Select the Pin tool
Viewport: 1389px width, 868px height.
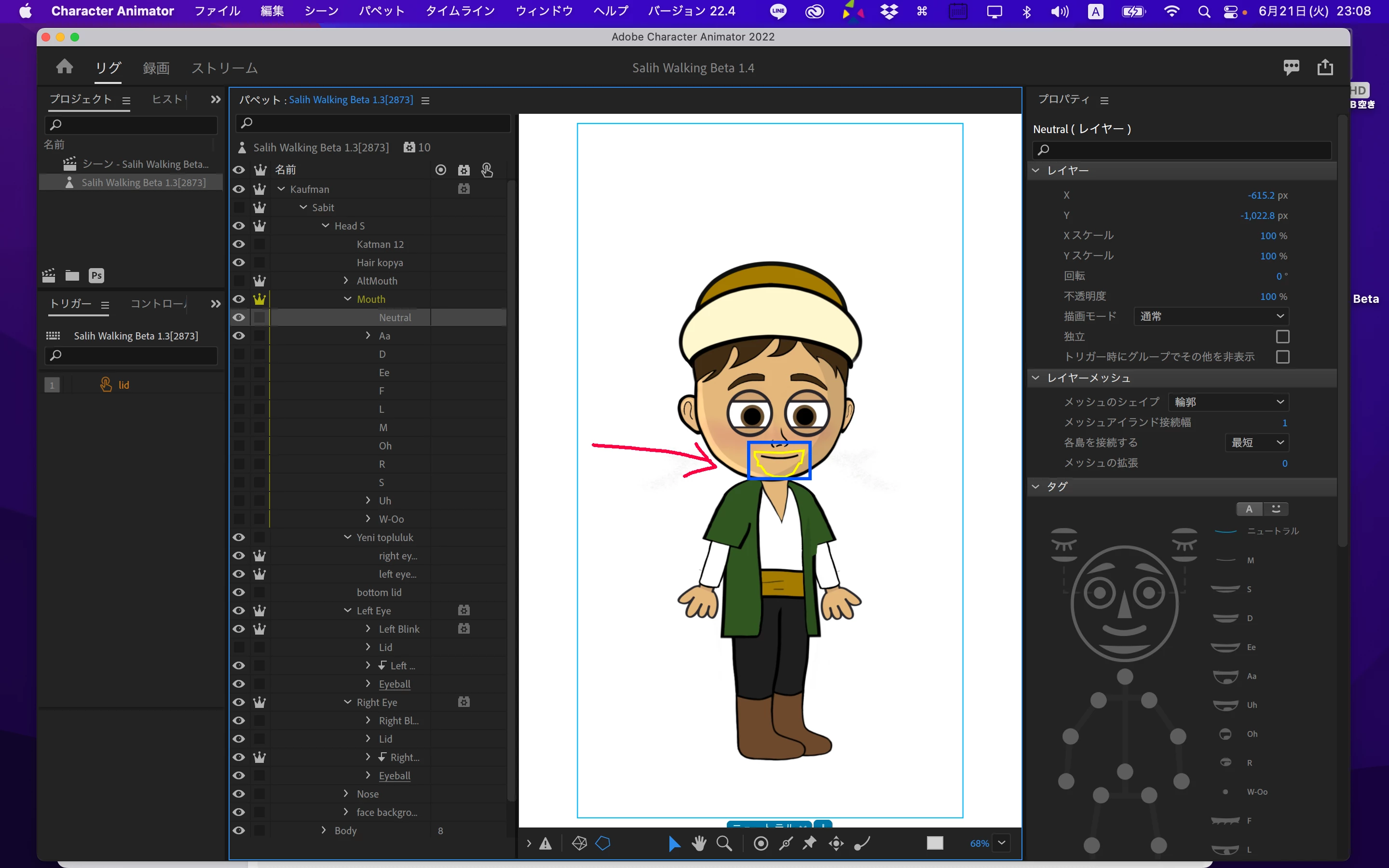coord(809,843)
